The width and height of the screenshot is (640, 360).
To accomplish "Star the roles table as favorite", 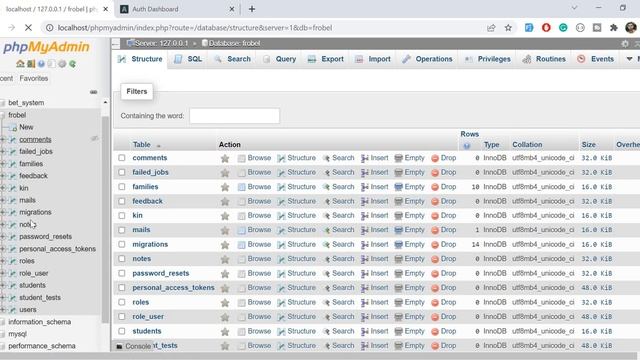I will 225,303.
